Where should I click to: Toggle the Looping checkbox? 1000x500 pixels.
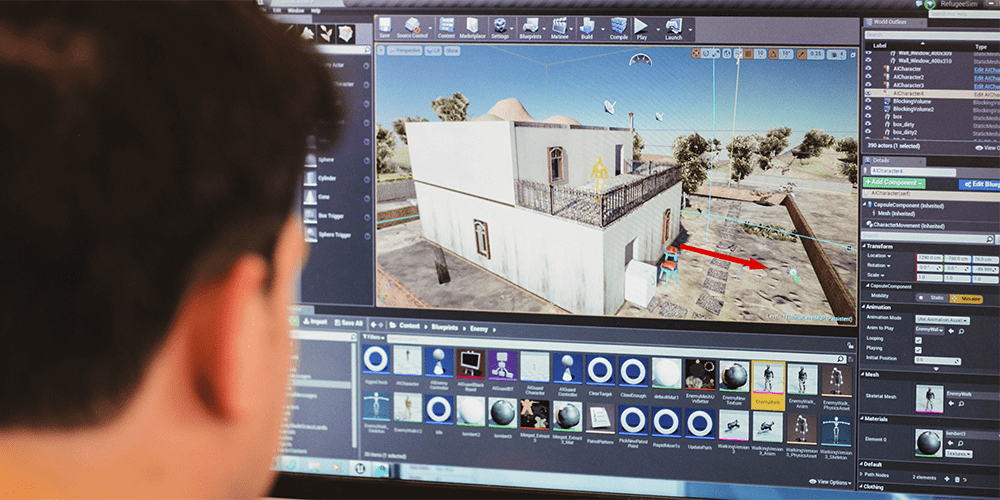(x=918, y=339)
